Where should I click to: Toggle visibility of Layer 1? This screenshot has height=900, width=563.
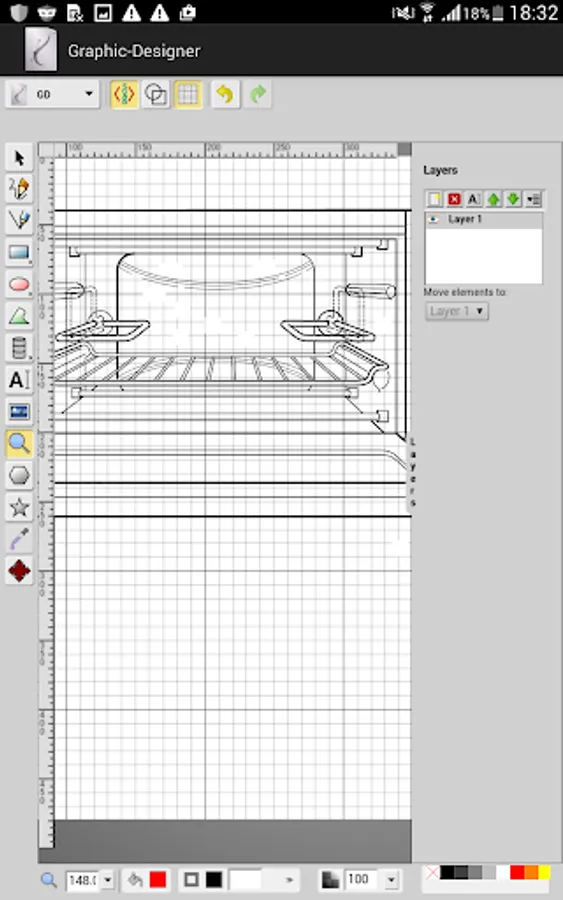(x=434, y=219)
